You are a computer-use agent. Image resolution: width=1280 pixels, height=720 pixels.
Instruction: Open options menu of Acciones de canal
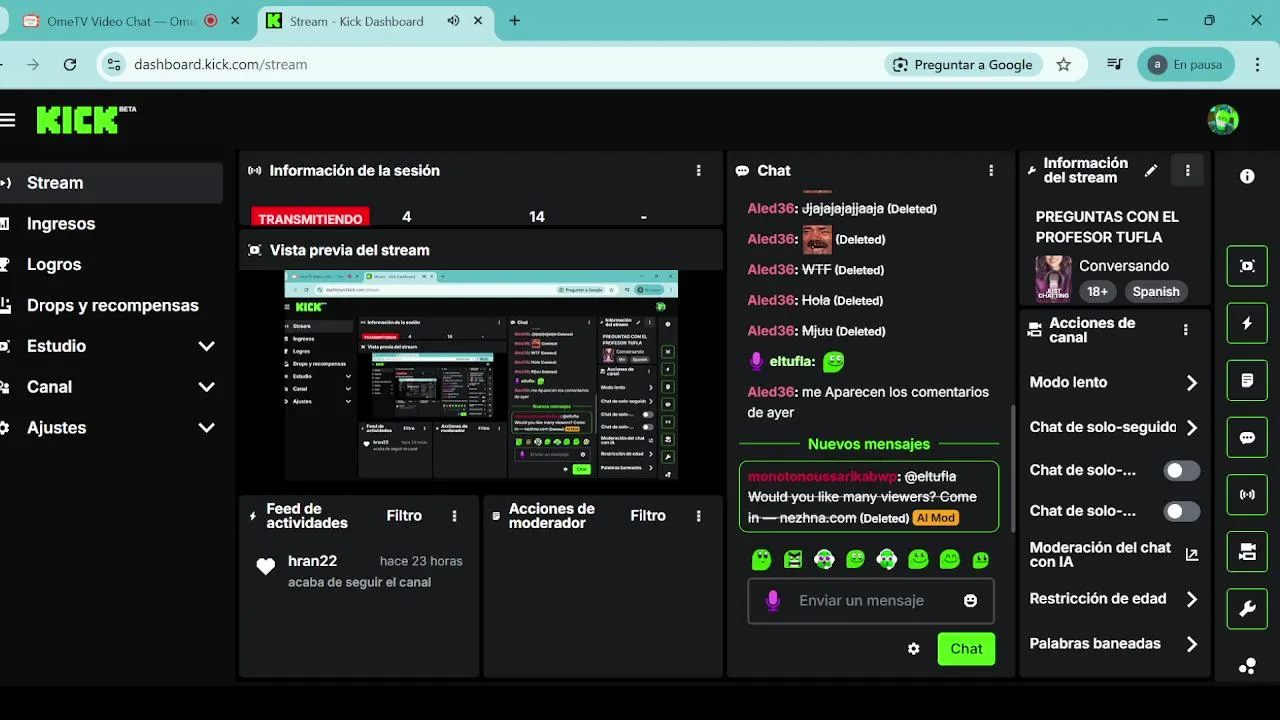pos(1186,330)
